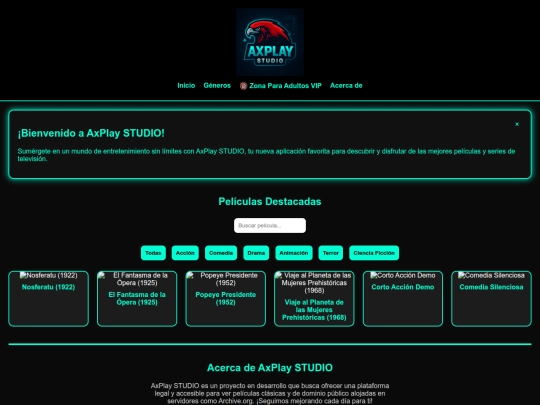Viewport: 540px width, 405px height.
Task: Open Comedia Silenciosa poster image
Action: point(491,276)
